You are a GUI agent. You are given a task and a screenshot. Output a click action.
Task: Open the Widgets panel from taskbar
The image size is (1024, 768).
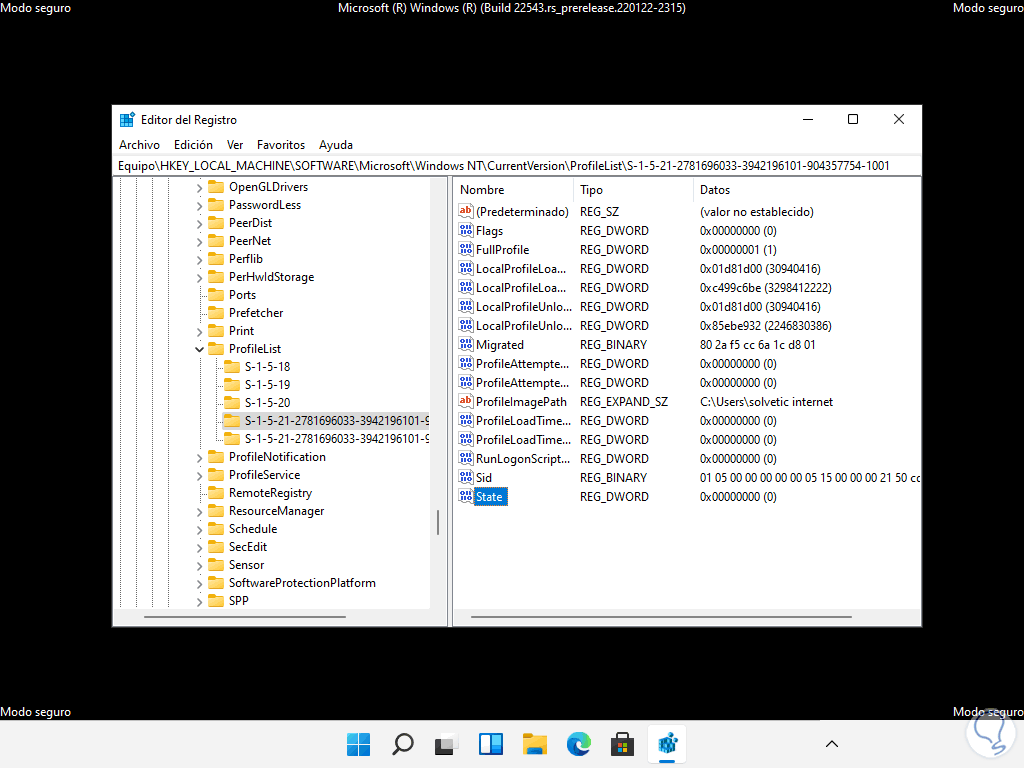(x=491, y=744)
